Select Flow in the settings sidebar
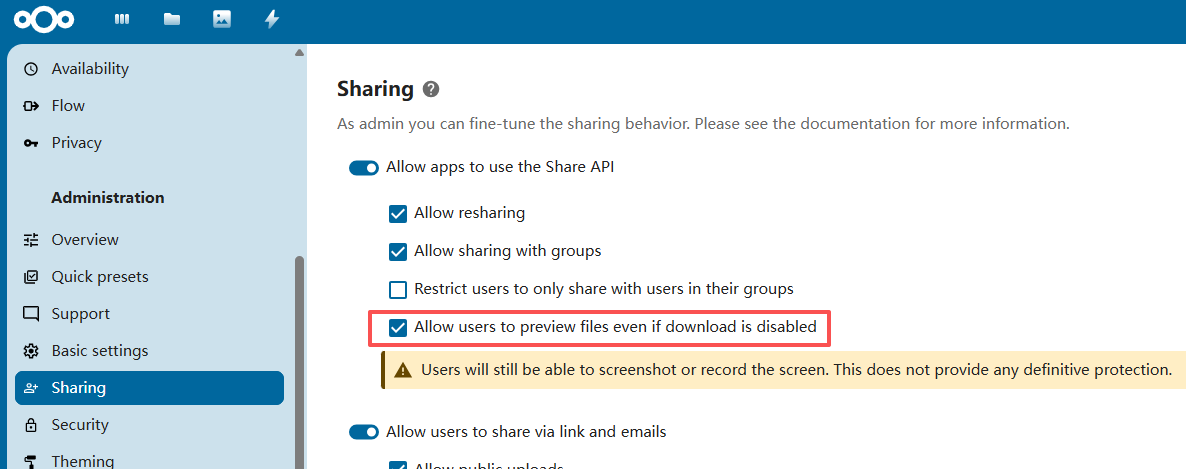 [x=68, y=106]
